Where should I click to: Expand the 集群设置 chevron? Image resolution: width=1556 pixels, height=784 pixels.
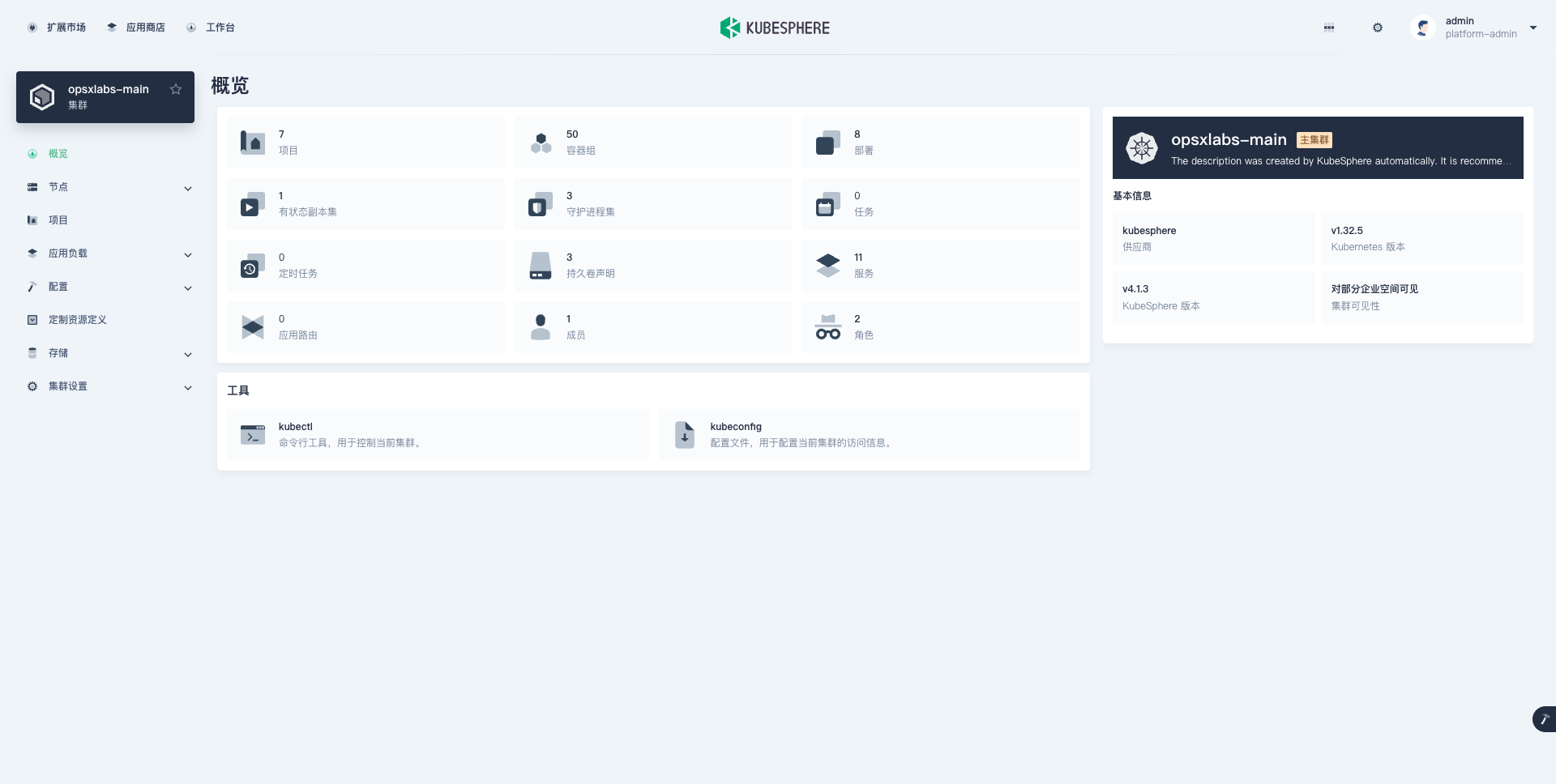click(x=188, y=388)
